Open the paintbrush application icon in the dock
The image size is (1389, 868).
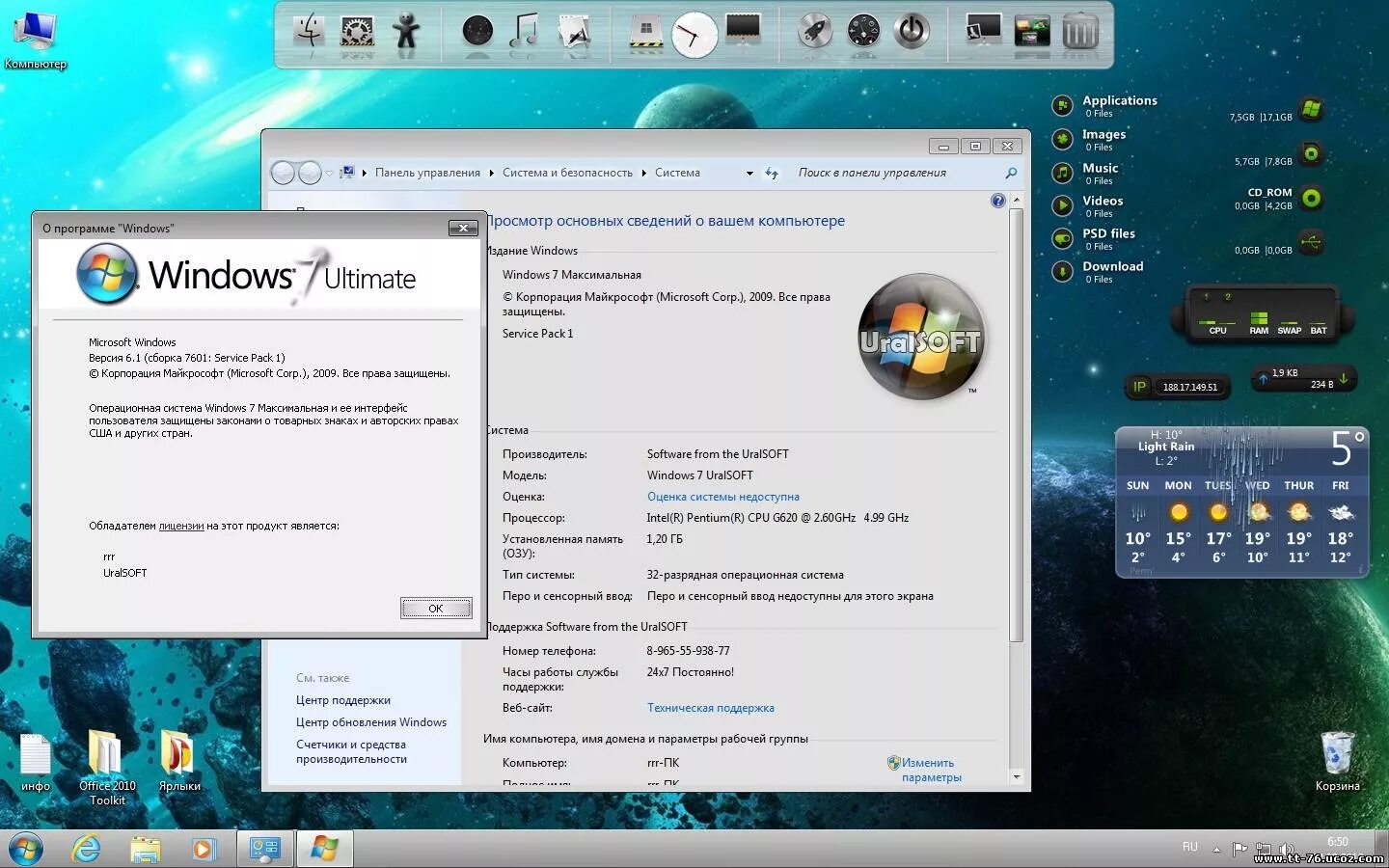(x=575, y=32)
